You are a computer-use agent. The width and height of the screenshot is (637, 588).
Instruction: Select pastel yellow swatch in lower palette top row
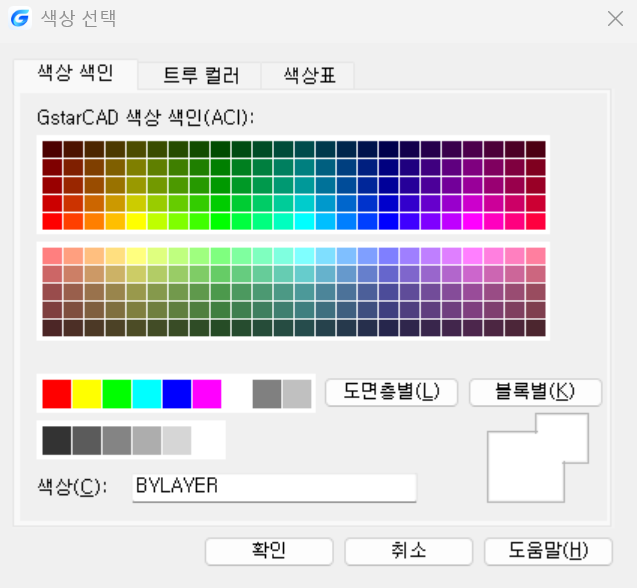[x=136, y=256]
